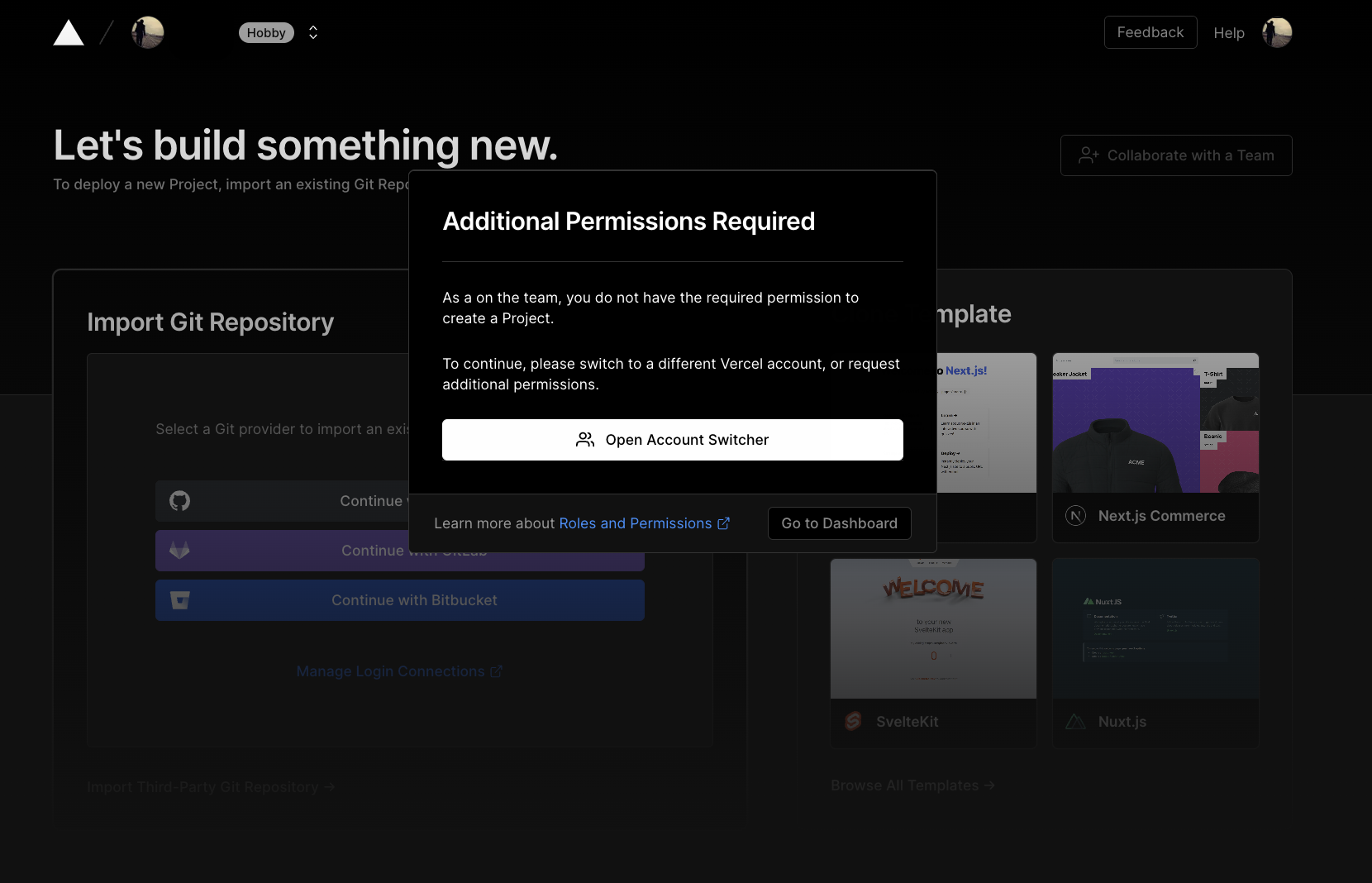Screen dimensions: 1372x883
Task: Click the external link icon beside Roles and Permissions
Action: click(724, 523)
